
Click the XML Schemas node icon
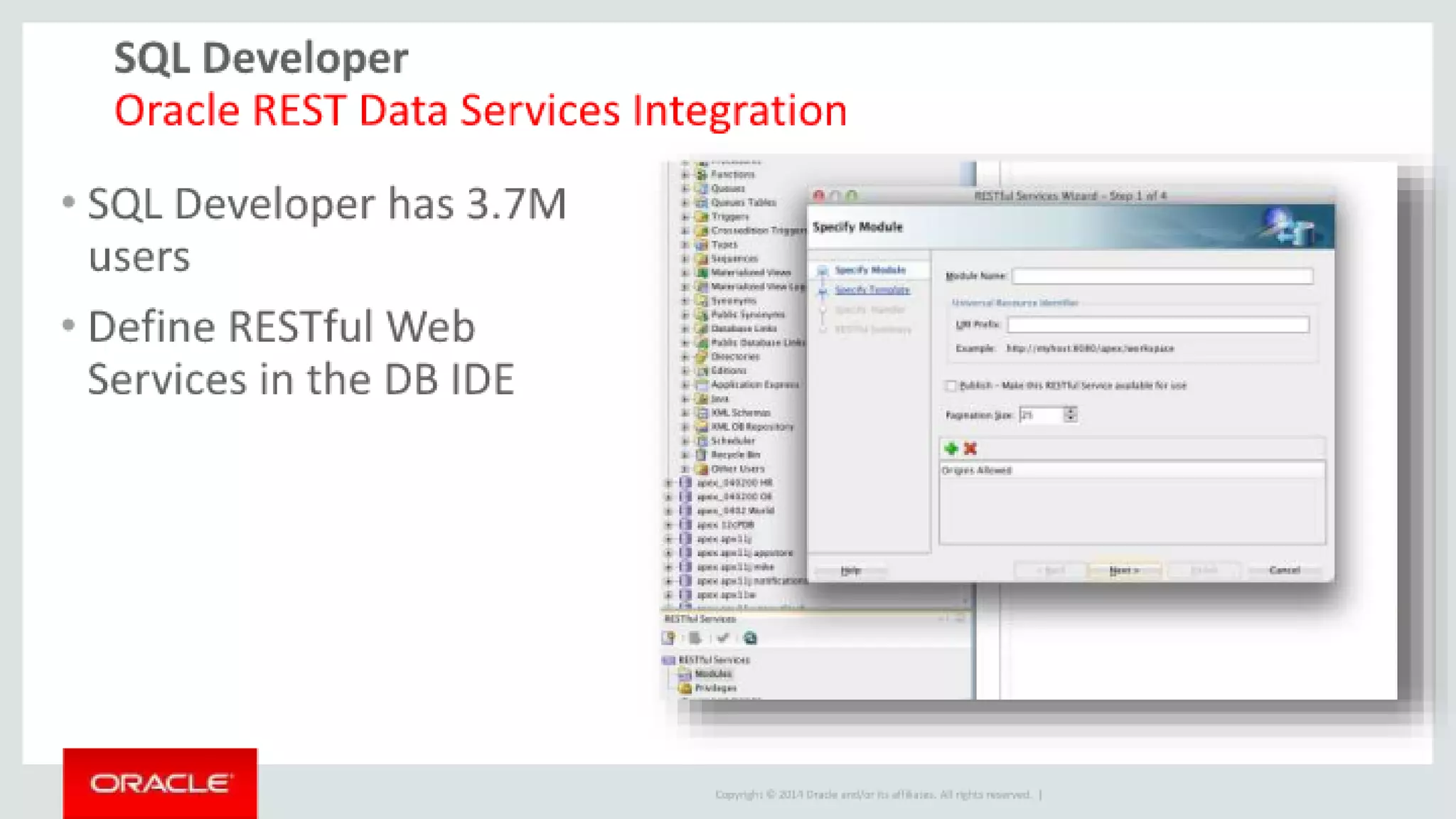pyautogui.click(x=701, y=412)
